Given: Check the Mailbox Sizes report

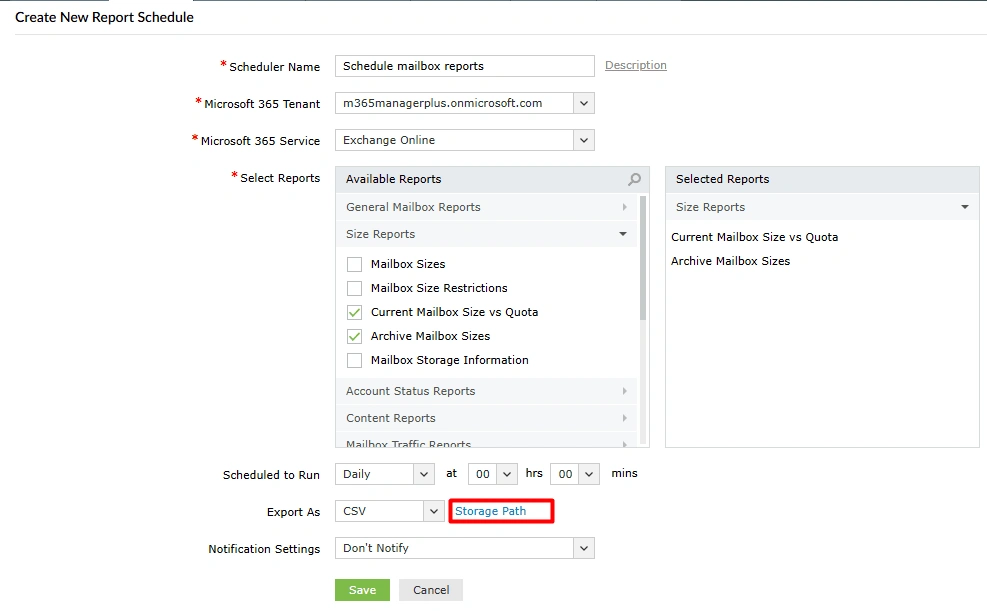Looking at the screenshot, I should [354, 263].
